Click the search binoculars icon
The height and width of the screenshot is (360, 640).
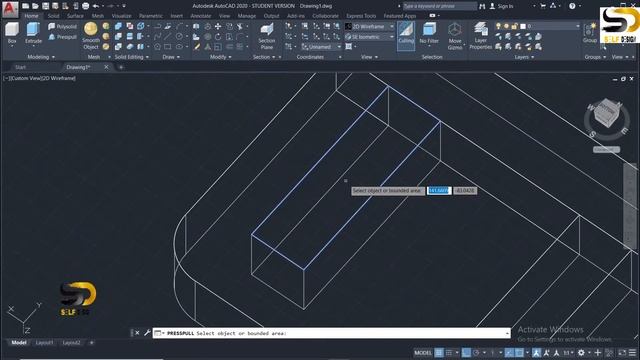pos(482,6)
